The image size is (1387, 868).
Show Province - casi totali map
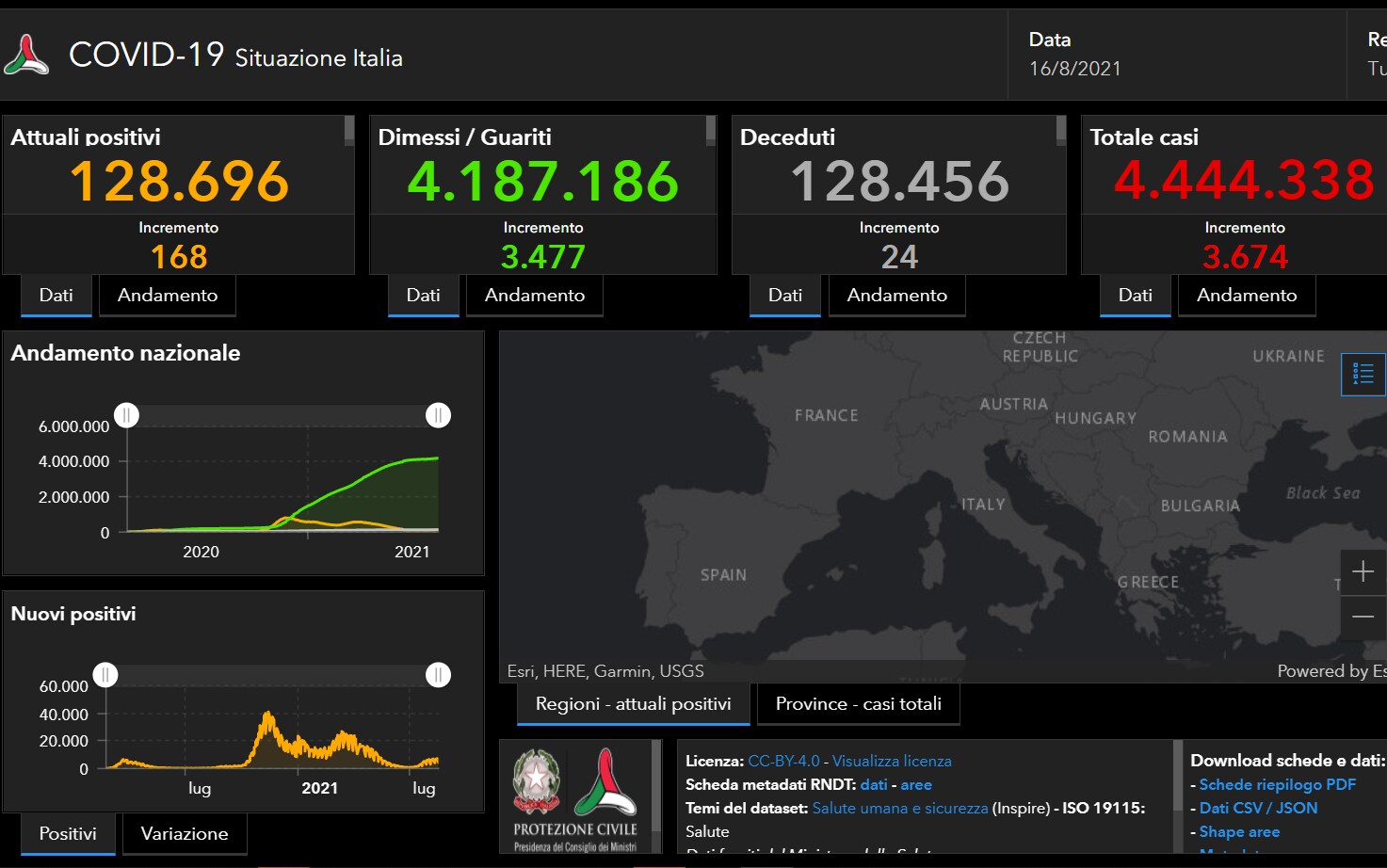pos(858,704)
